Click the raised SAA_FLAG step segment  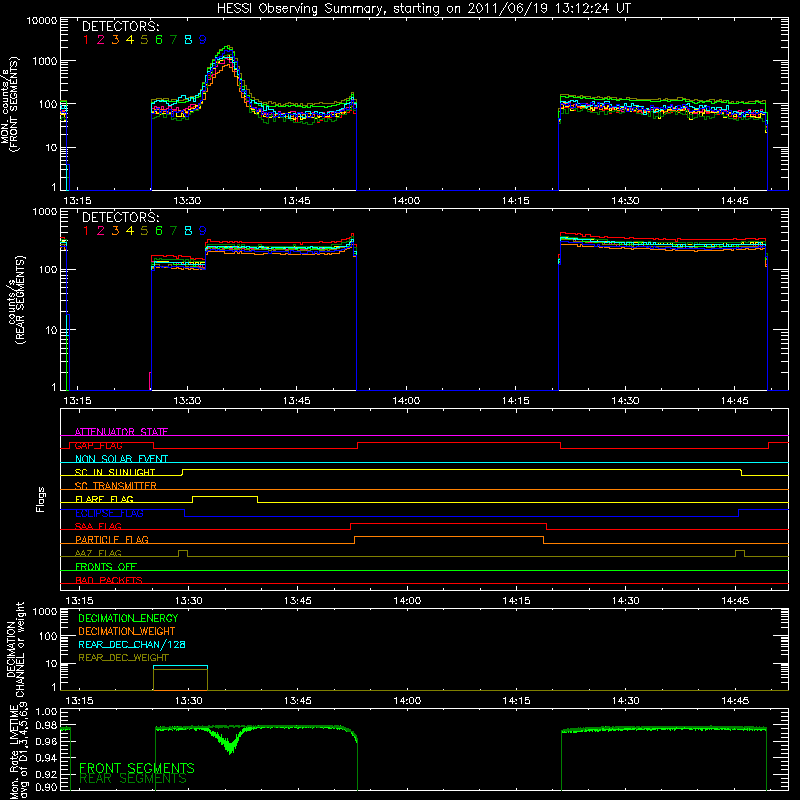[448, 523]
